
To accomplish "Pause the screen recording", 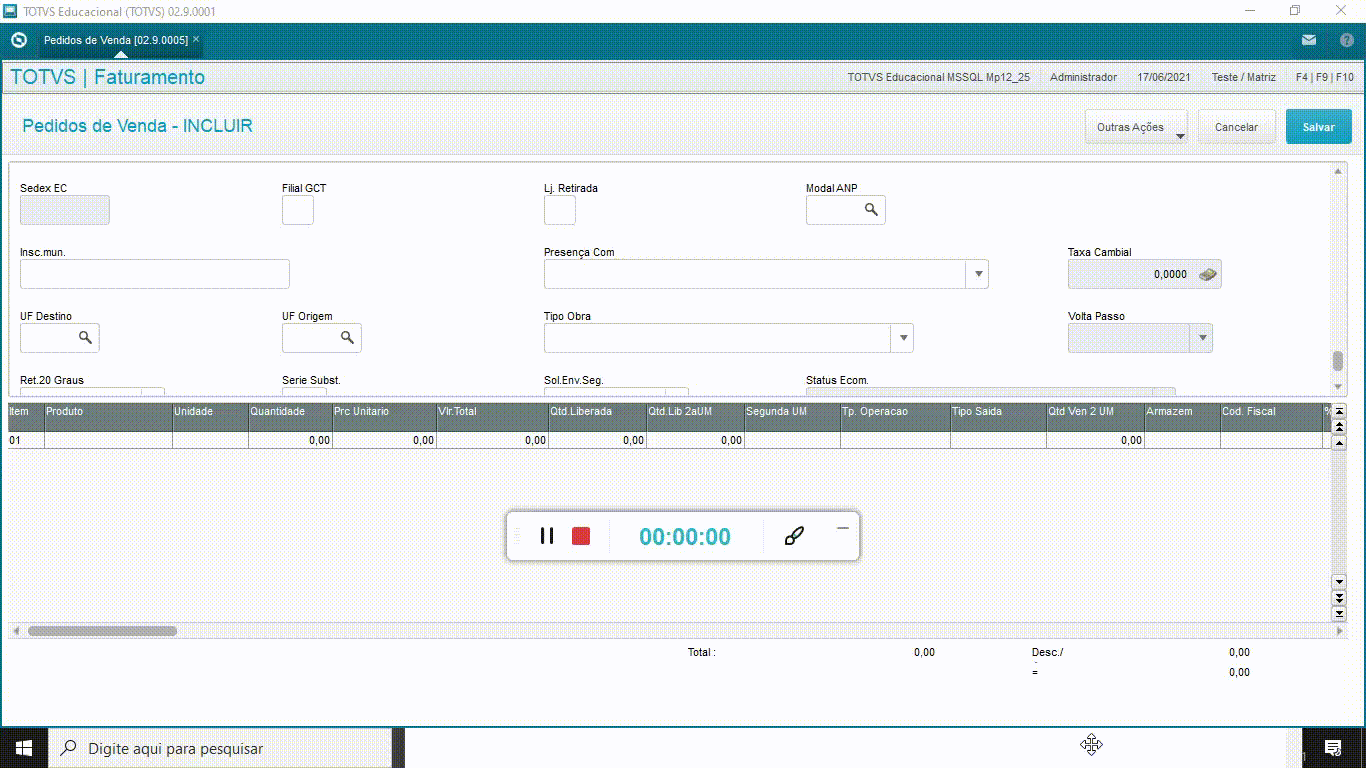I will pyautogui.click(x=547, y=536).
